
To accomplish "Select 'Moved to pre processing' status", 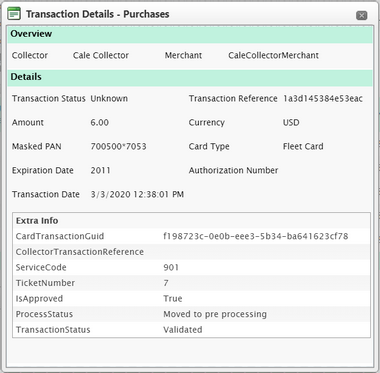I will 215,314.
